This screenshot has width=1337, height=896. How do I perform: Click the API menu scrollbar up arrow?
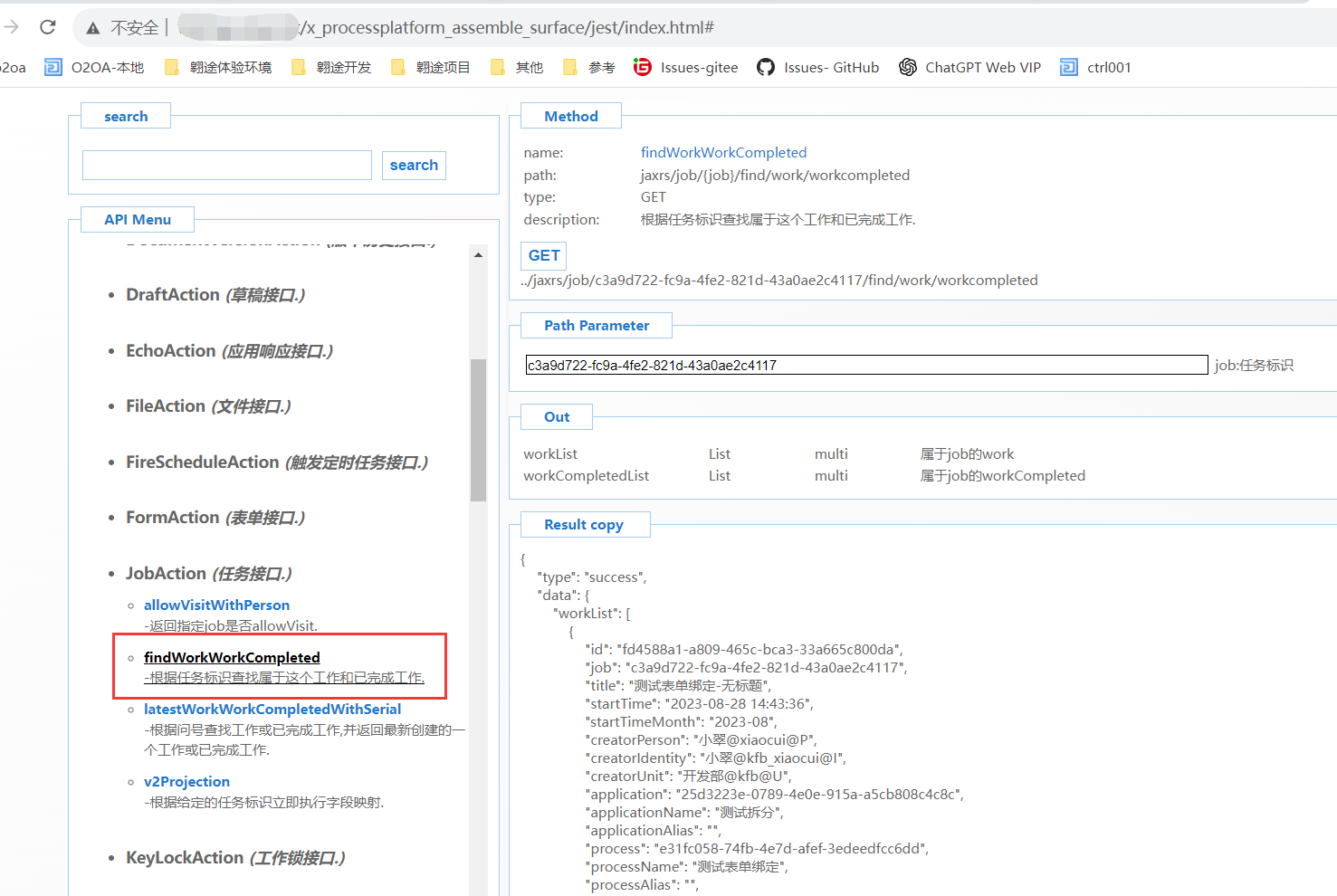478,255
